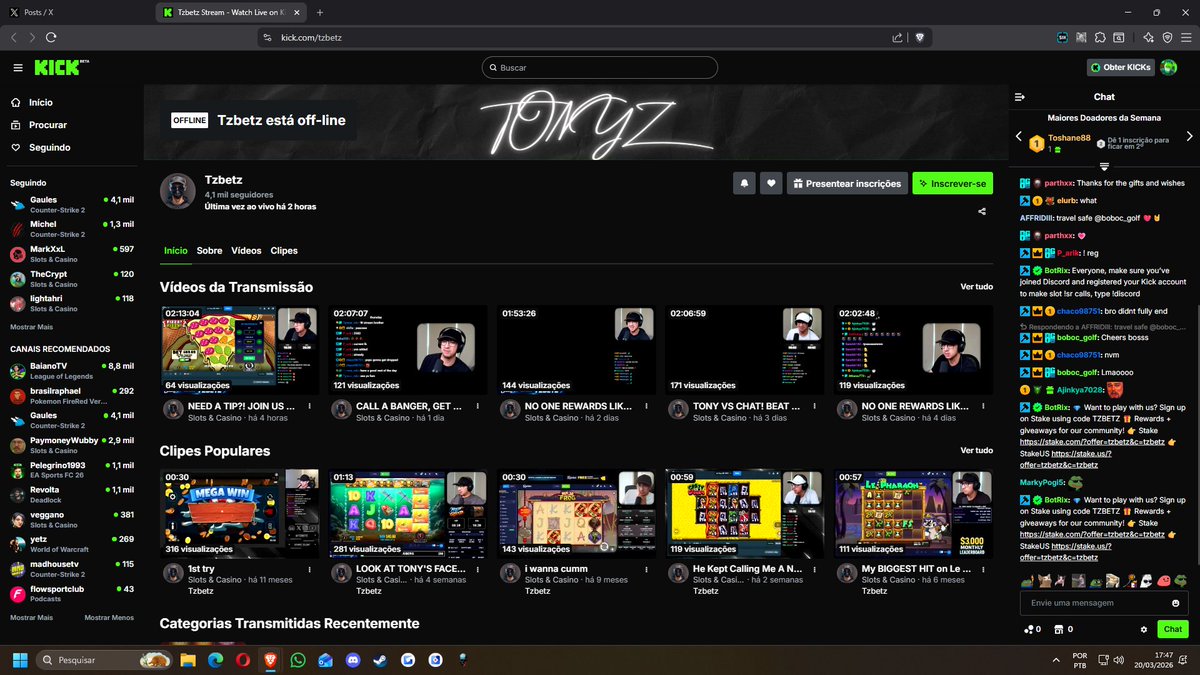This screenshot has width=1200, height=675.
Task: Open BaianoTV in recommended channels
Action: (x=72, y=370)
